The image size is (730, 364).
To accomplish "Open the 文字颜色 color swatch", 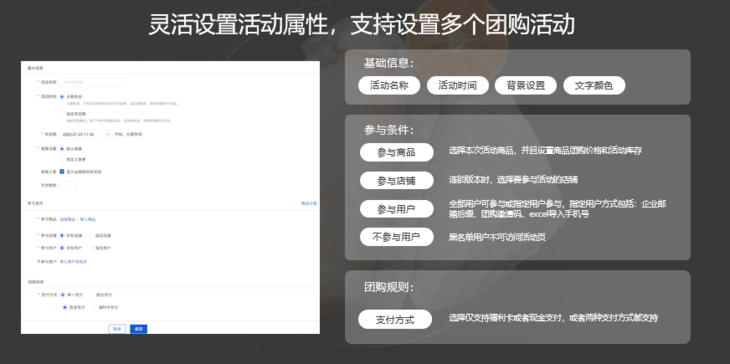I will pos(68,185).
